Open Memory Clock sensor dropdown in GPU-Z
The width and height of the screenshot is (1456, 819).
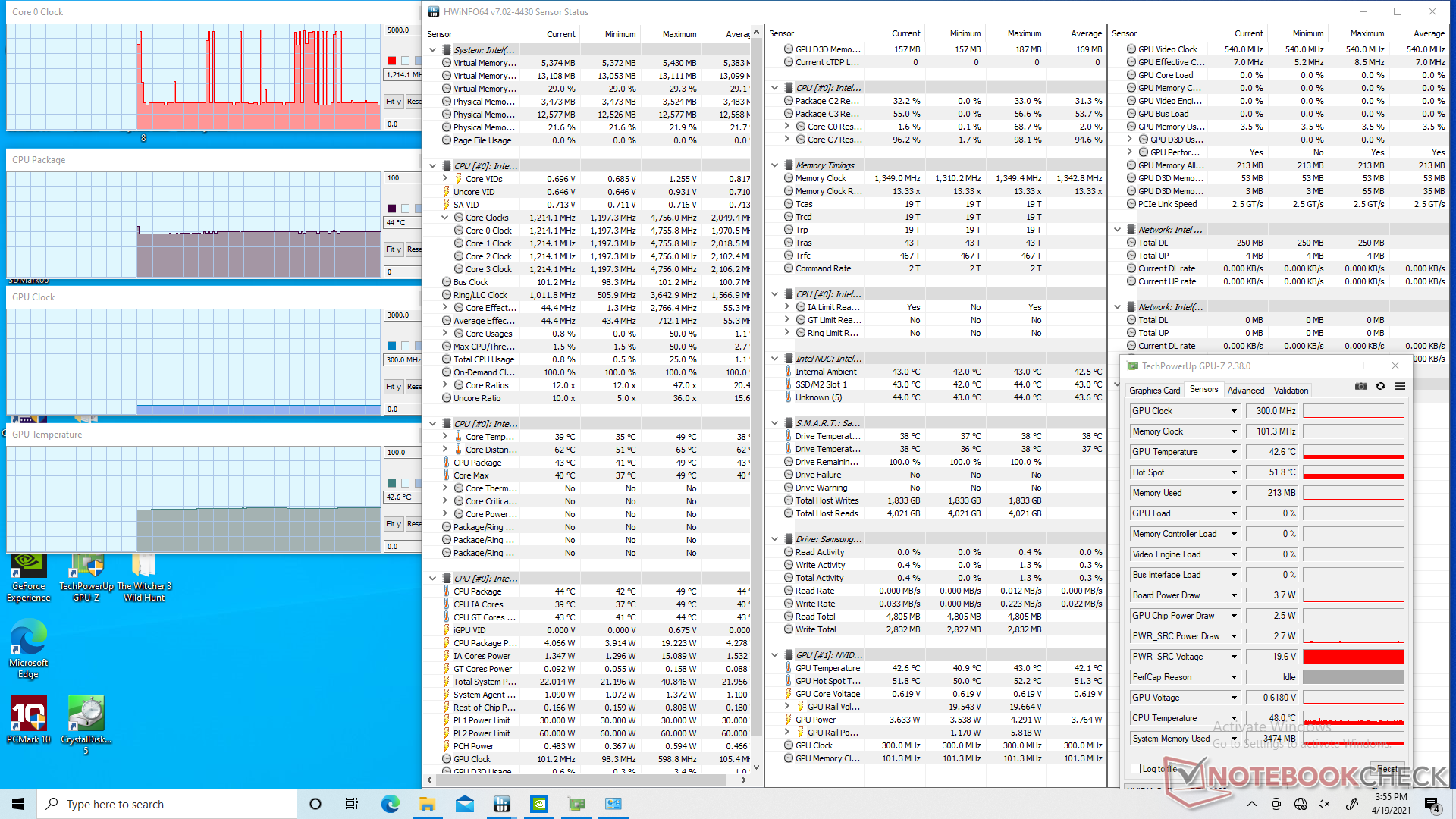(x=1234, y=431)
